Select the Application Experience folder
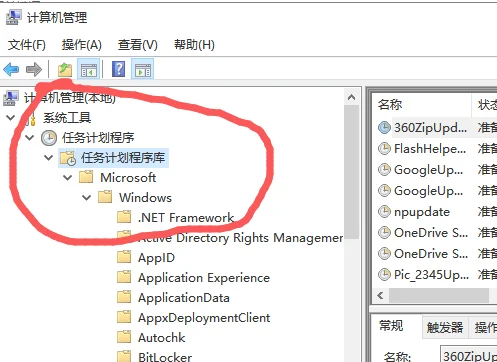This screenshot has width=497, height=362. click(204, 278)
